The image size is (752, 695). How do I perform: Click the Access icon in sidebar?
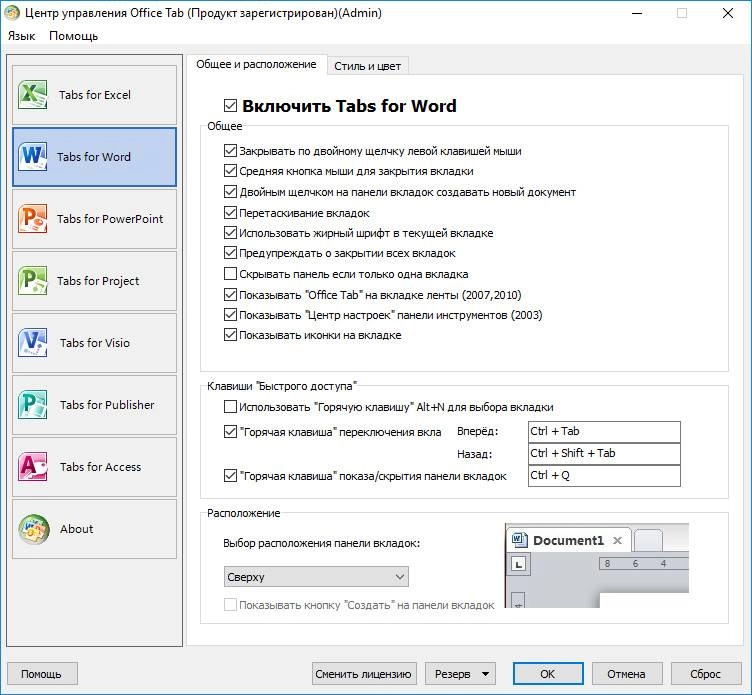tap(33, 466)
